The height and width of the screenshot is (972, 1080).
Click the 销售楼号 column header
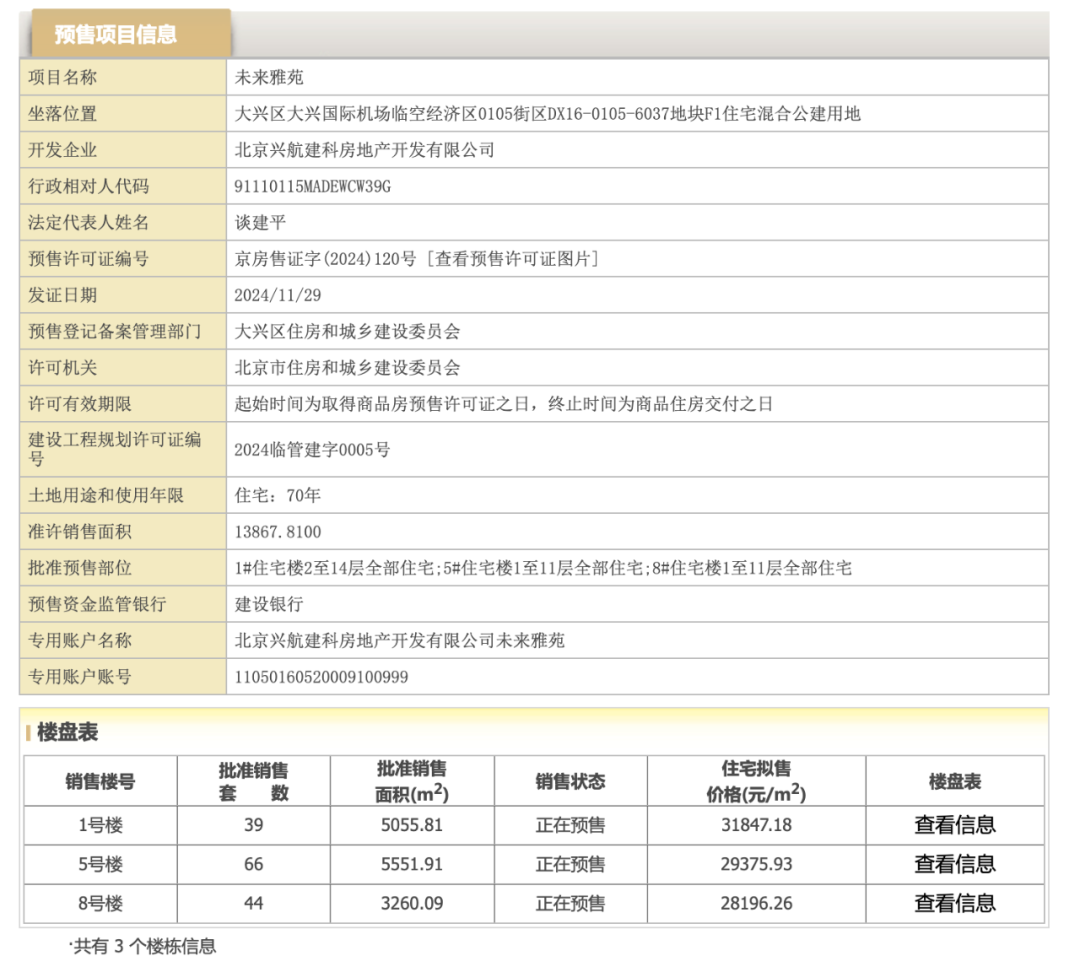click(x=101, y=781)
